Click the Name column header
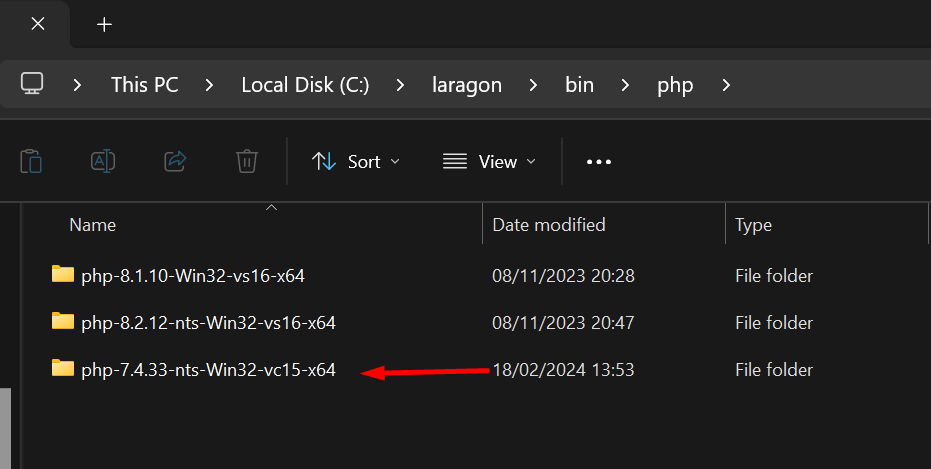The height and width of the screenshot is (469, 931). (x=93, y=224)
